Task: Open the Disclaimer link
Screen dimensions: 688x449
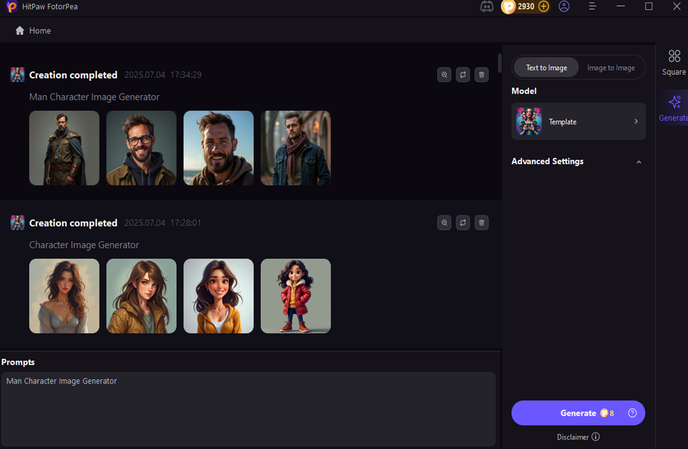Action: (573, 437)
